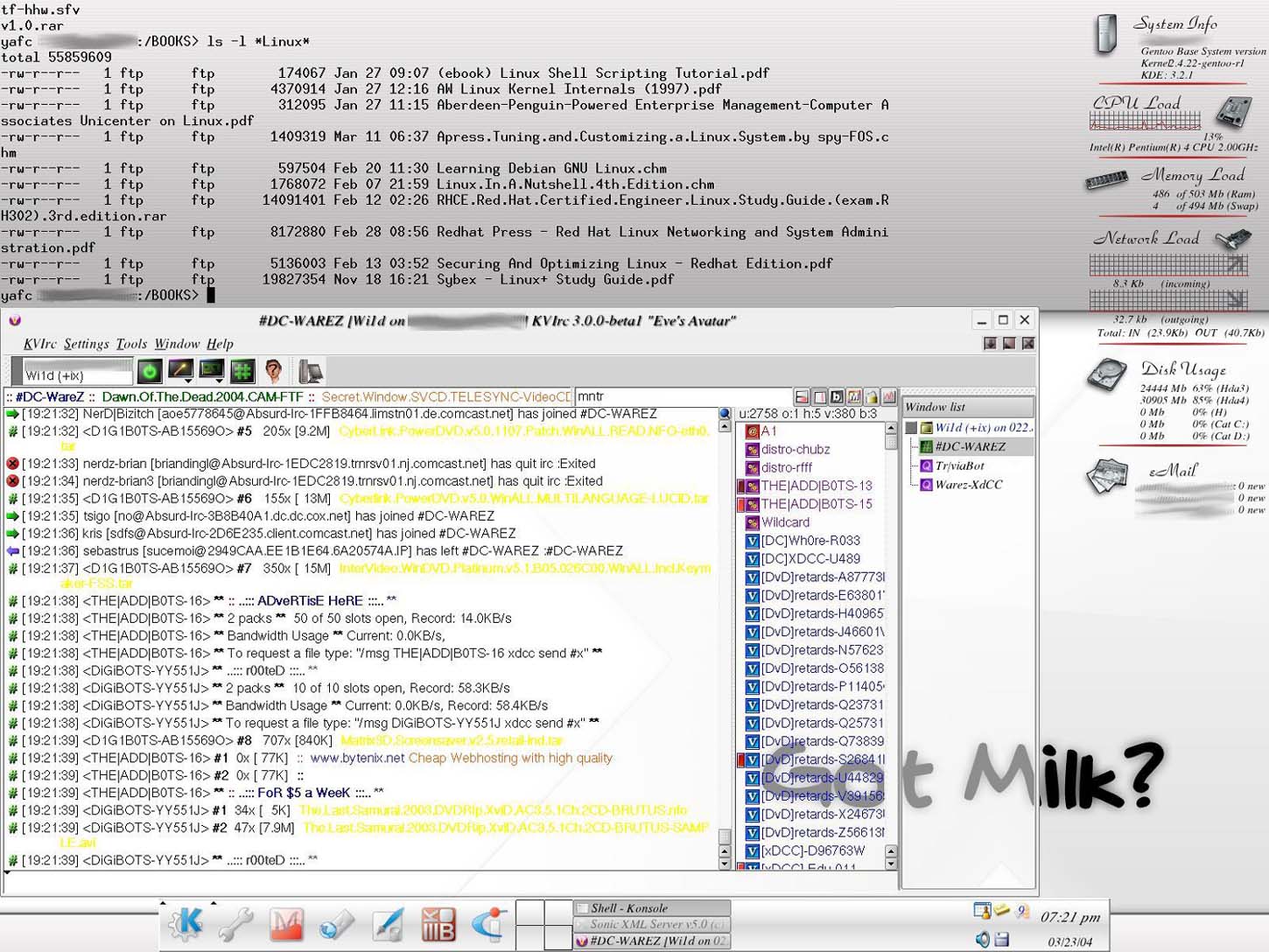The image size is (1269, 952).
Task: Click the speaker volume tray icon
Action: coord(983,939)
